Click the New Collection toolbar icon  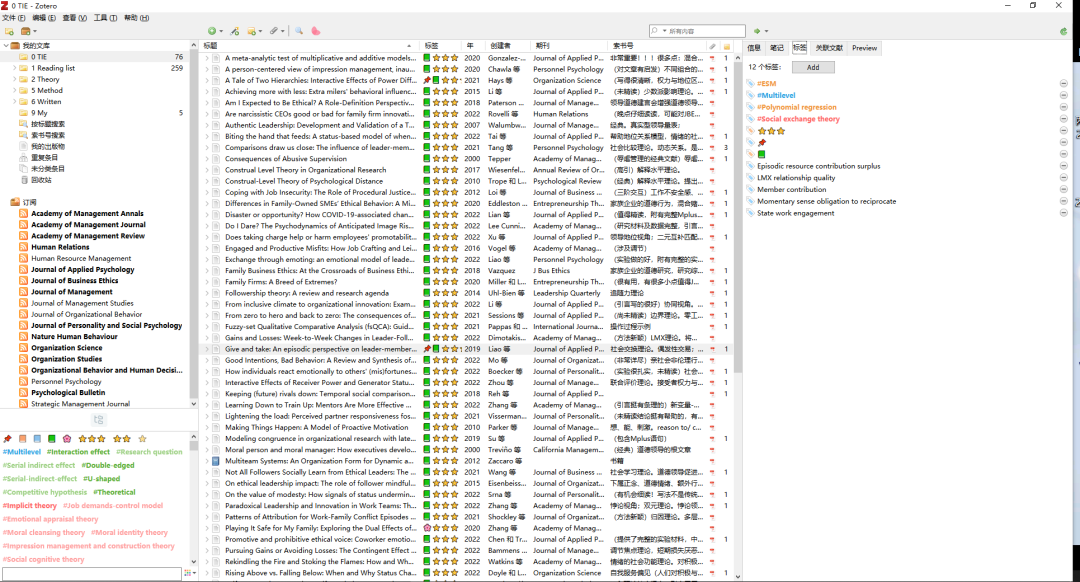9,31
